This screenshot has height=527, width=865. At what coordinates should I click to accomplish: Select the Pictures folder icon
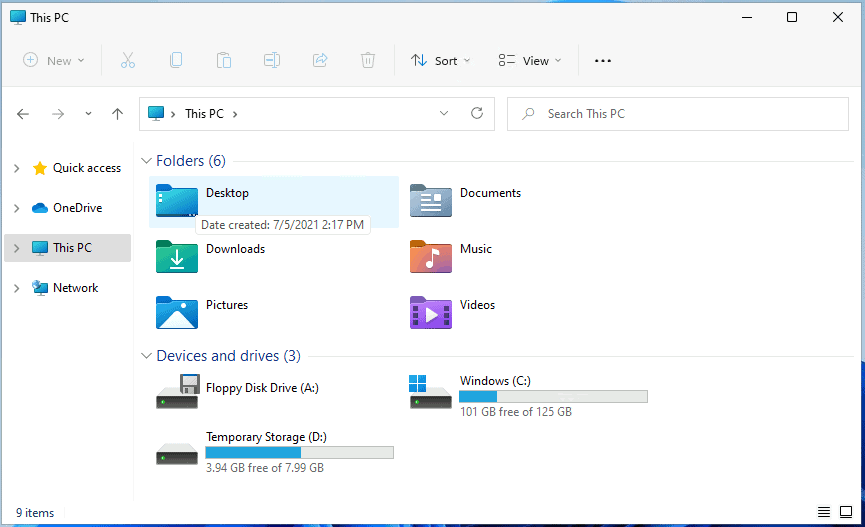coord(177,313)
